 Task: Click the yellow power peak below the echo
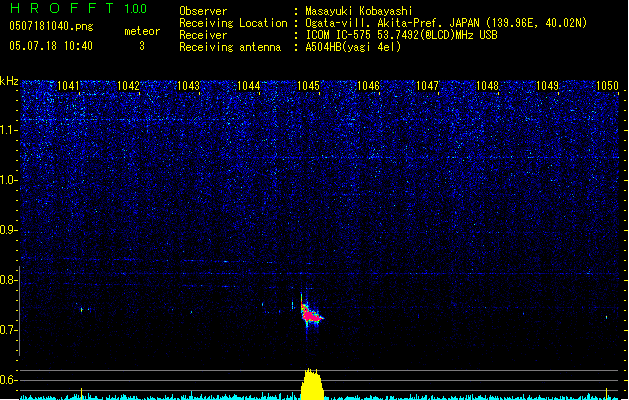click(312, 384)
